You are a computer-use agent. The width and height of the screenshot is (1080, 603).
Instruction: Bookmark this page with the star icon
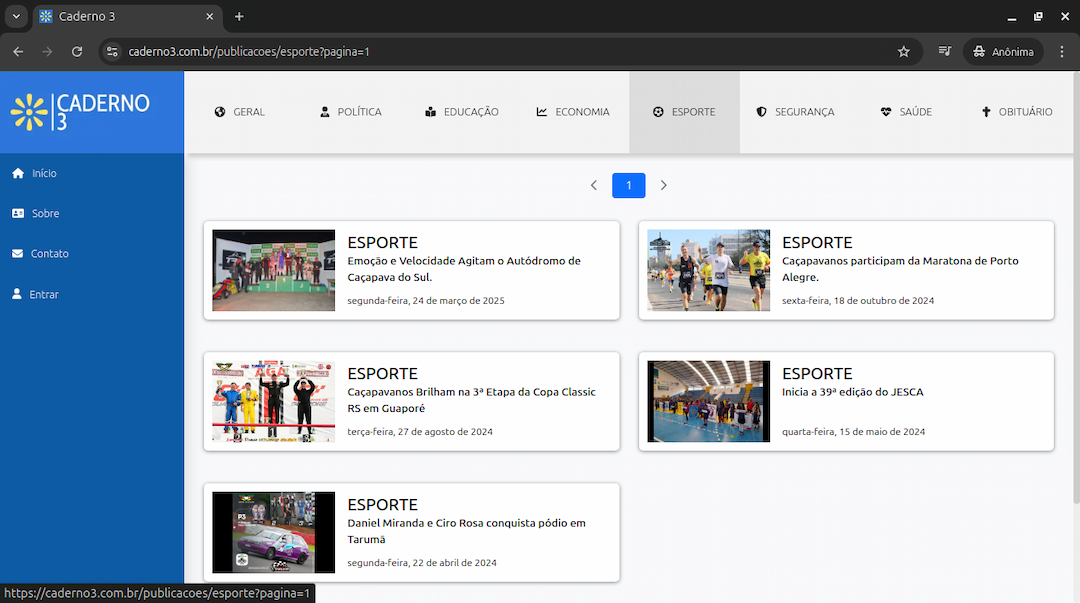(x=904, y=52)
